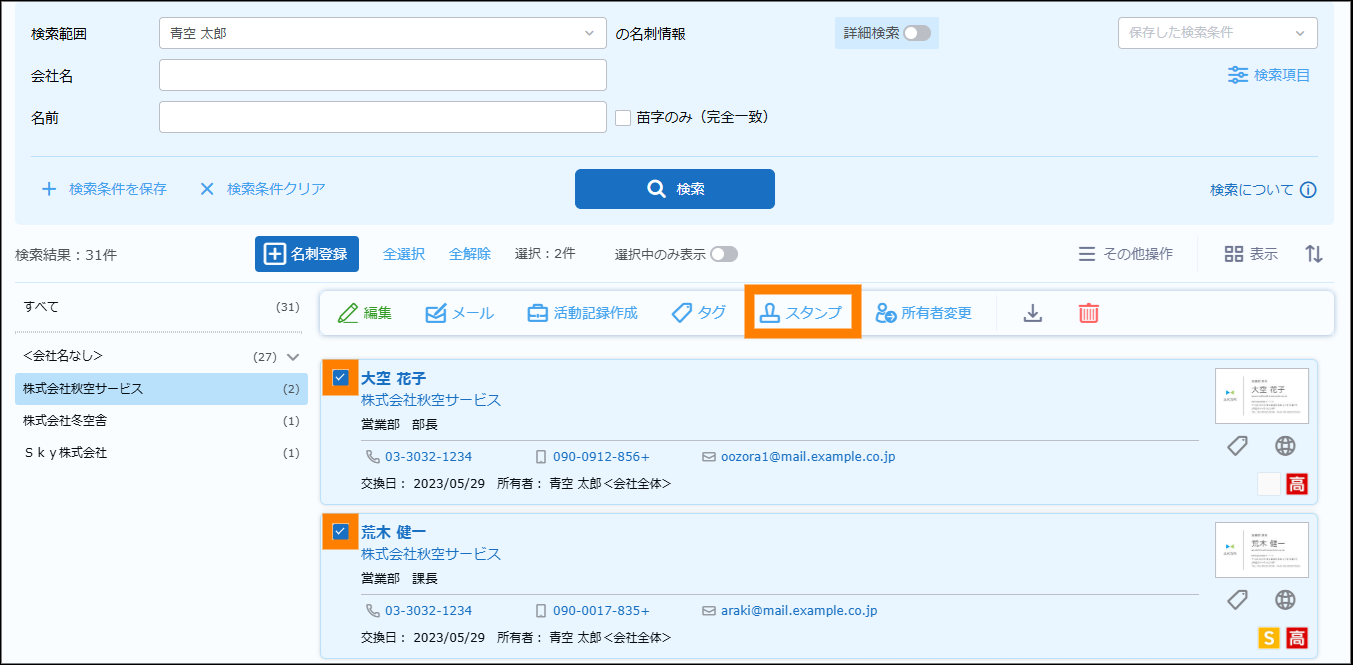Expand the <会社名なし> group chevron
This screenshot has height=665, width=1353.
[x=293, y=357]
